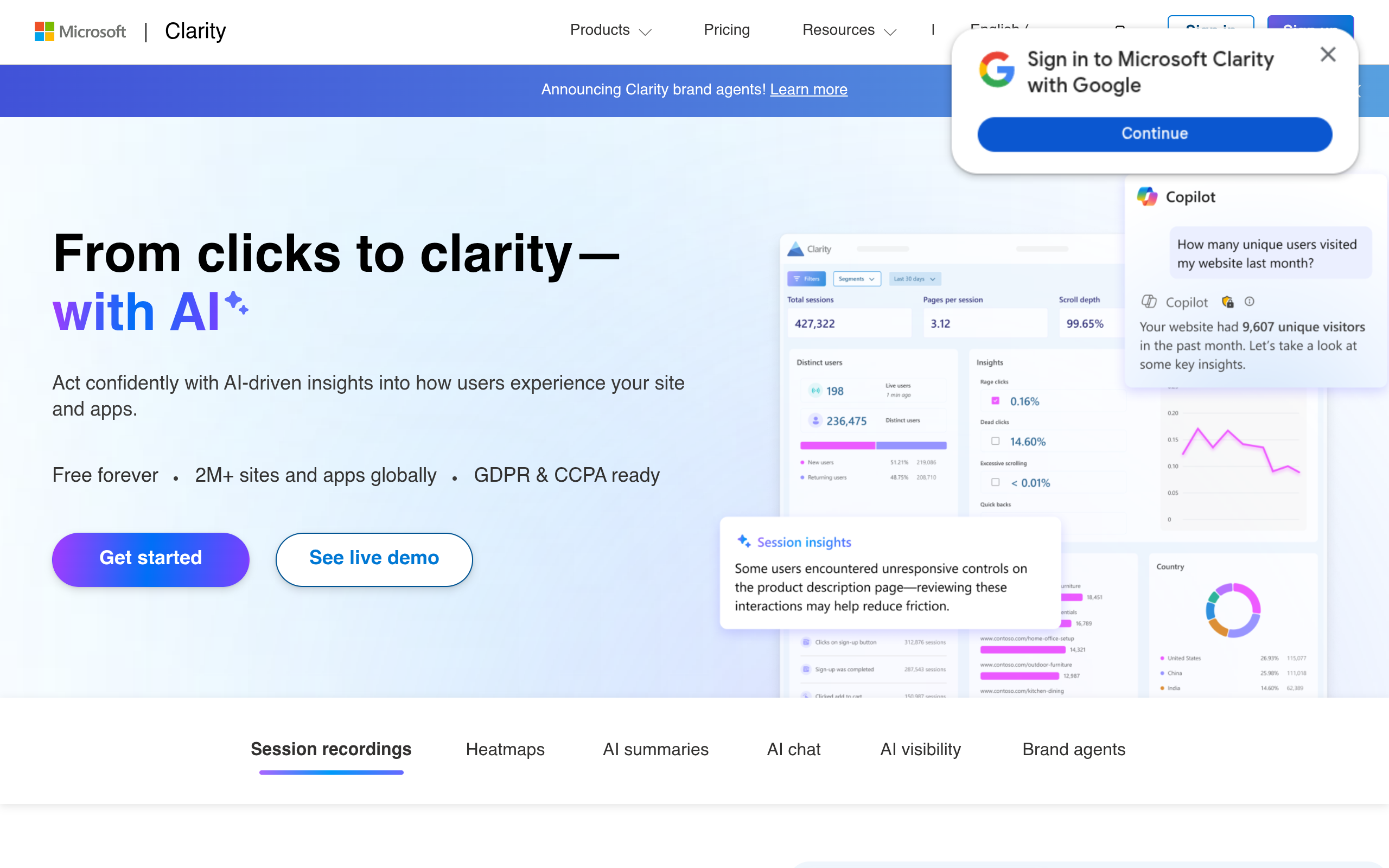Click the Filters button in dashboard
This screenshot has width=1389, height=868.
806,279
